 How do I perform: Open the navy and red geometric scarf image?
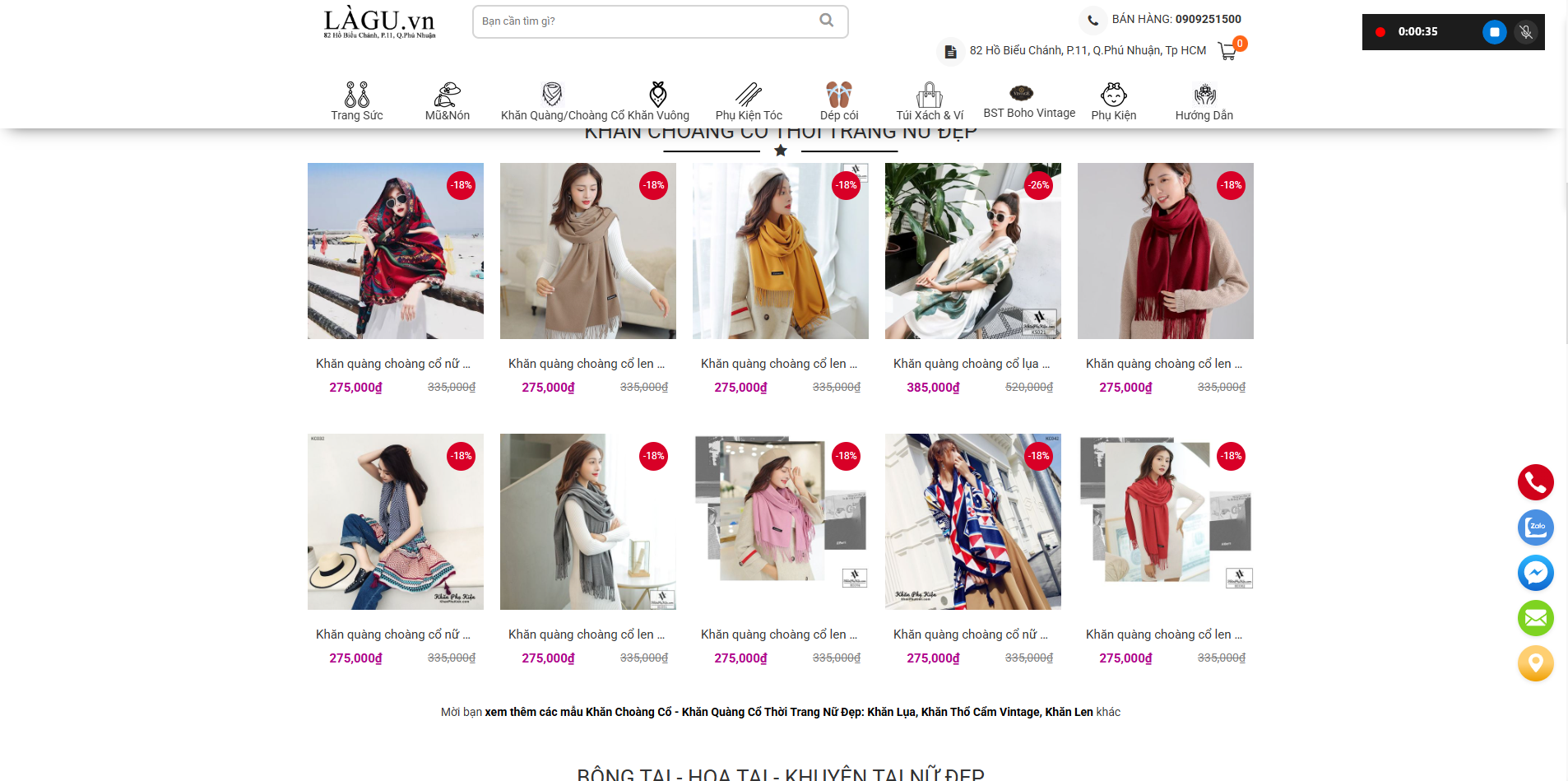click(x=973, y=522)
